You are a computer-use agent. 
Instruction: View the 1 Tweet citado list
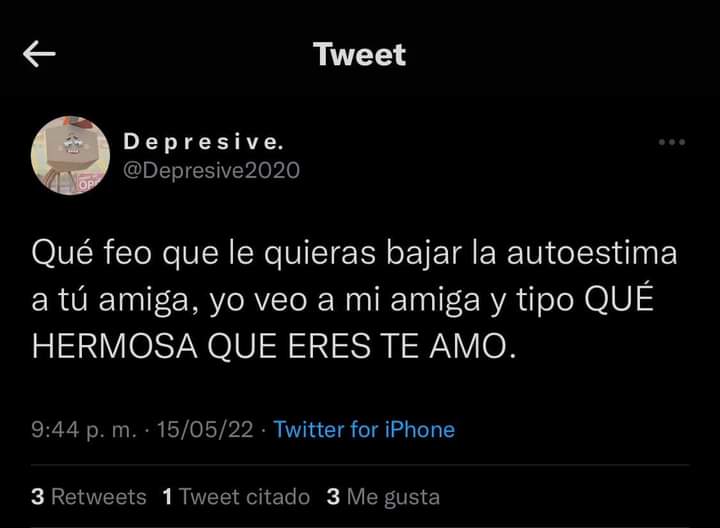point(236,497)
